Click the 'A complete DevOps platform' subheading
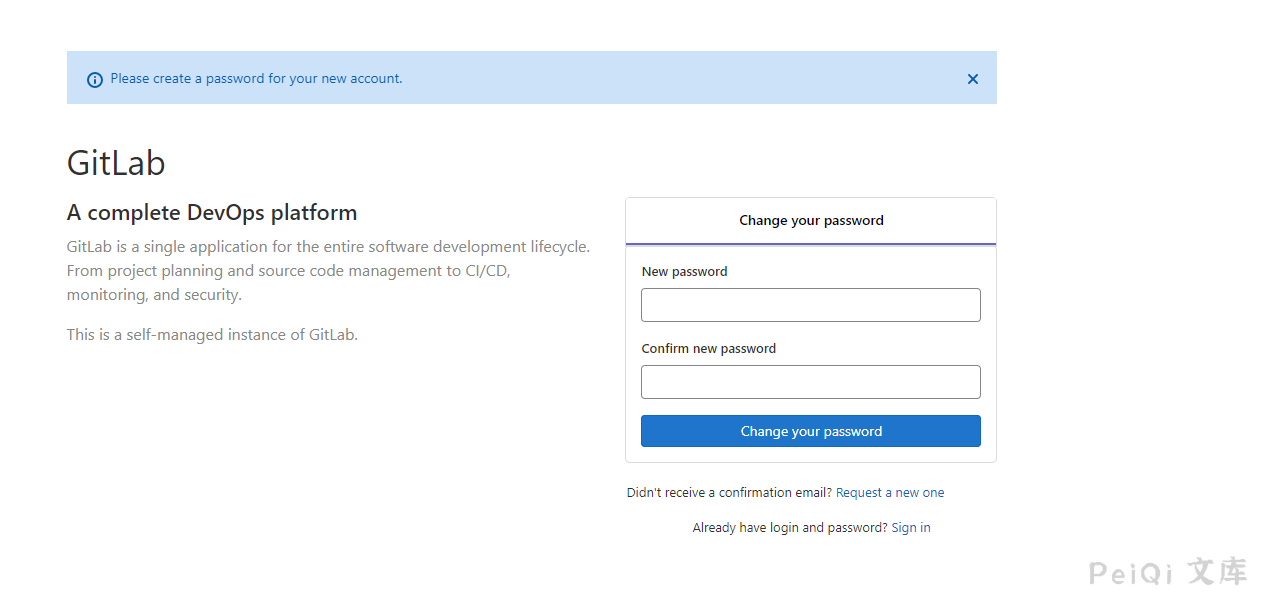The height and width of the screenshot is (613, 1261). click(212, 213)
